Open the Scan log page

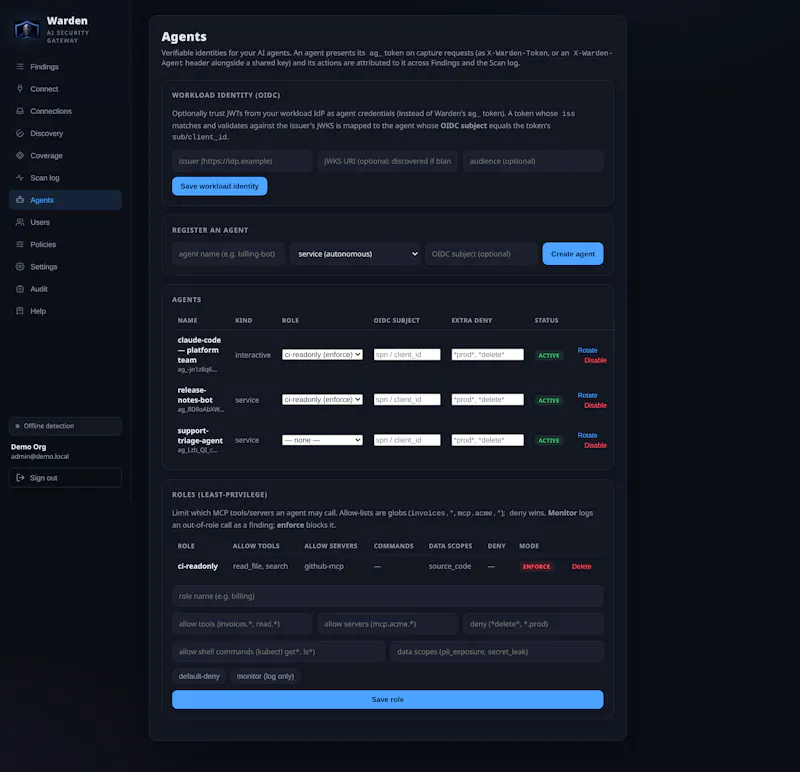click(65, 178)
